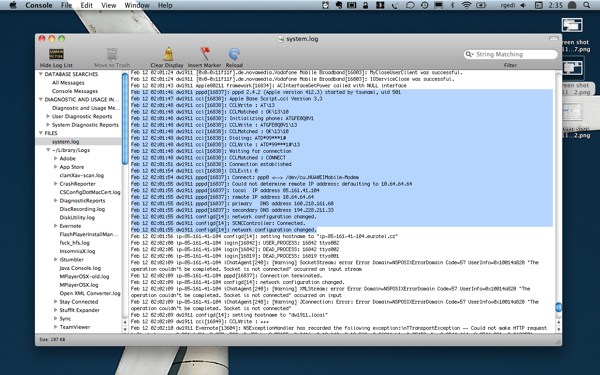
Task: Click the Move to Trash toolbar icon
Action: click(x=112, y=54)
